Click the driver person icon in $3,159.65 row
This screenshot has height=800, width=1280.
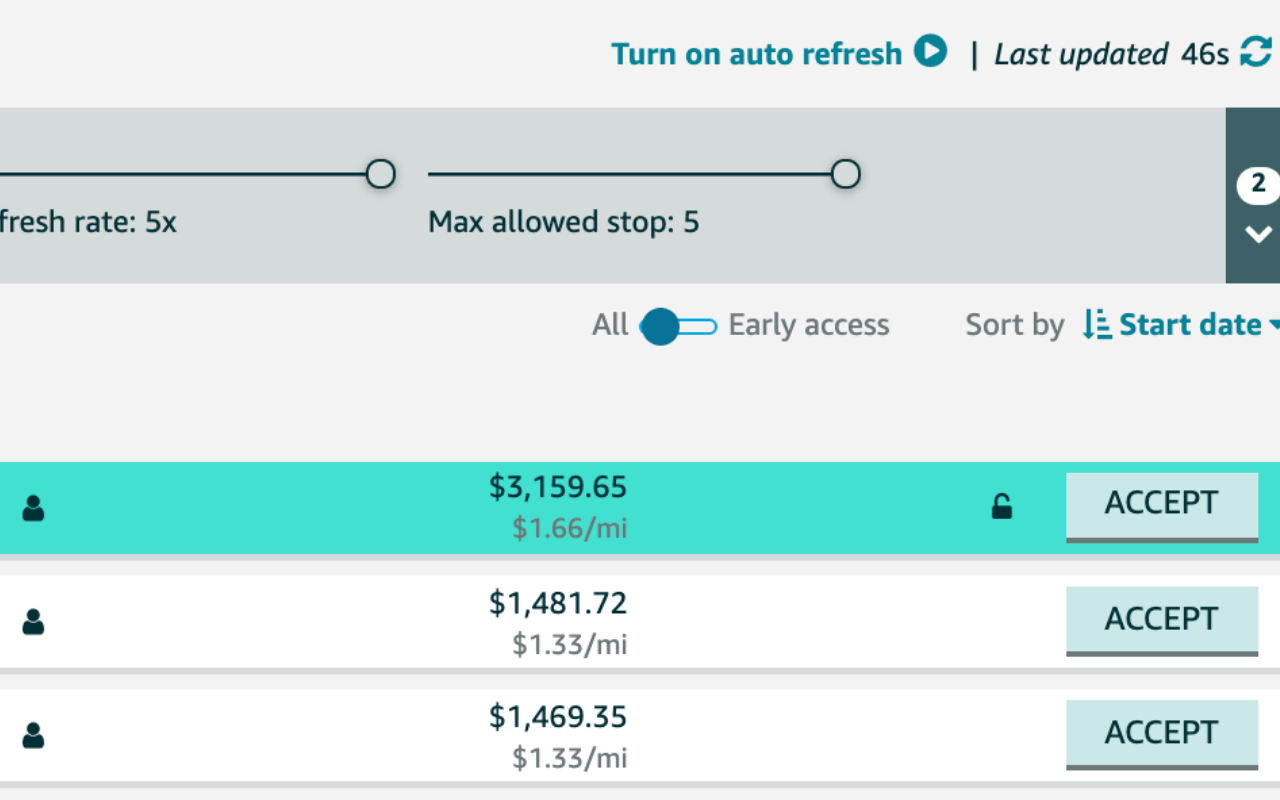click(x=33, y=508)
